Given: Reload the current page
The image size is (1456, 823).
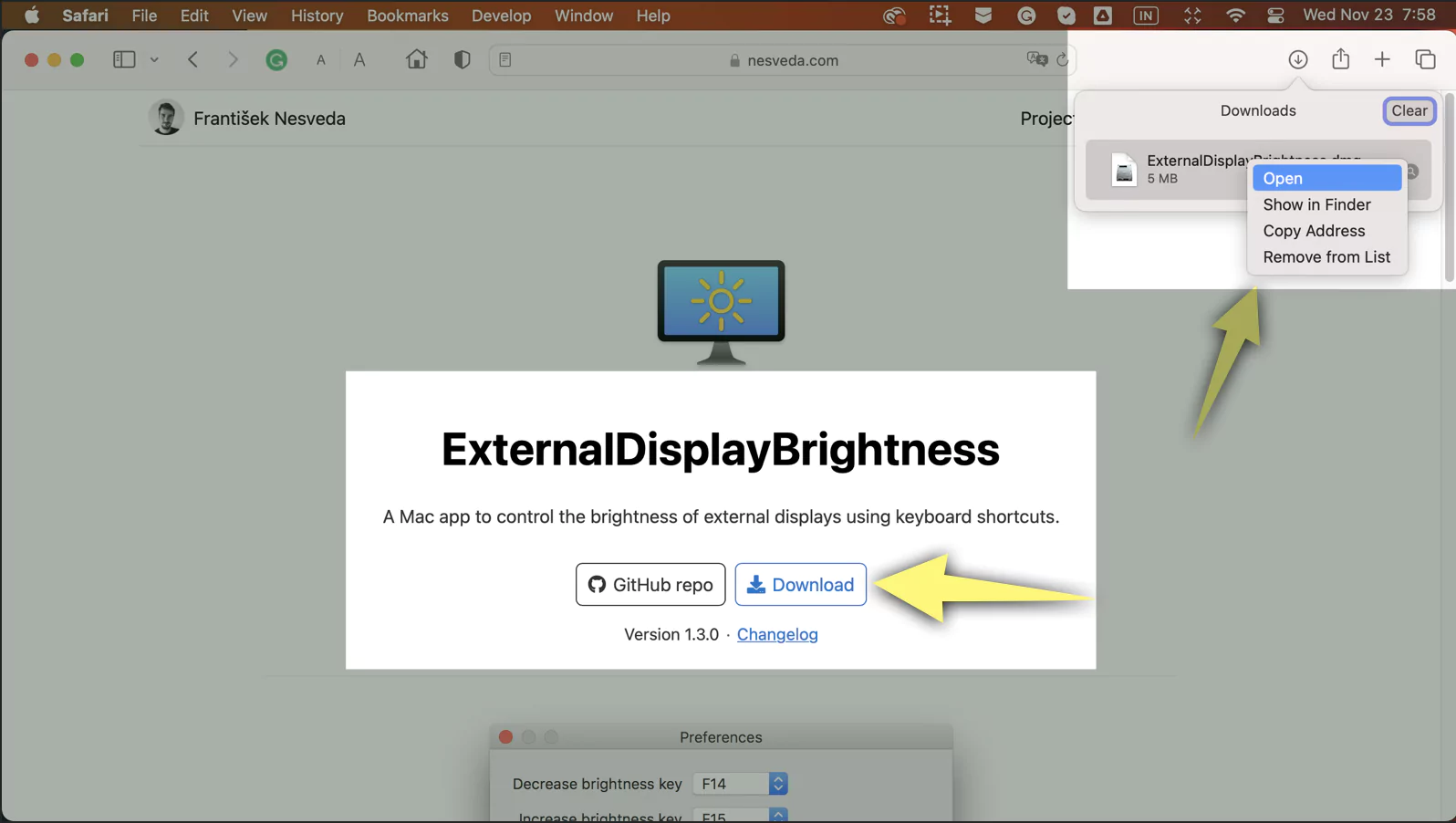Looking at the screenshot, I should click(x=1062, y=60).
